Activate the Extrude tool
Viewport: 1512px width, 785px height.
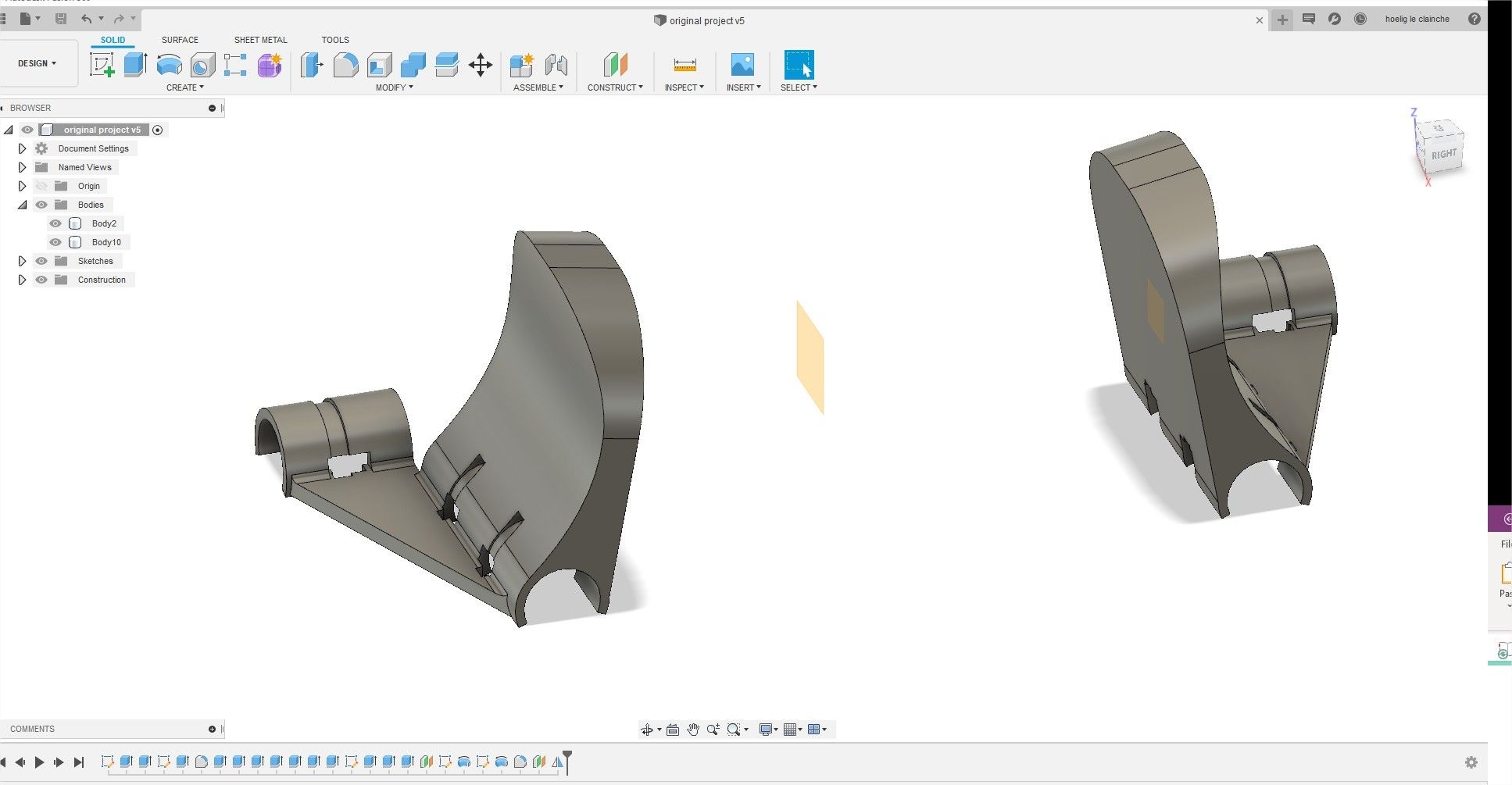tap(134, 66)
